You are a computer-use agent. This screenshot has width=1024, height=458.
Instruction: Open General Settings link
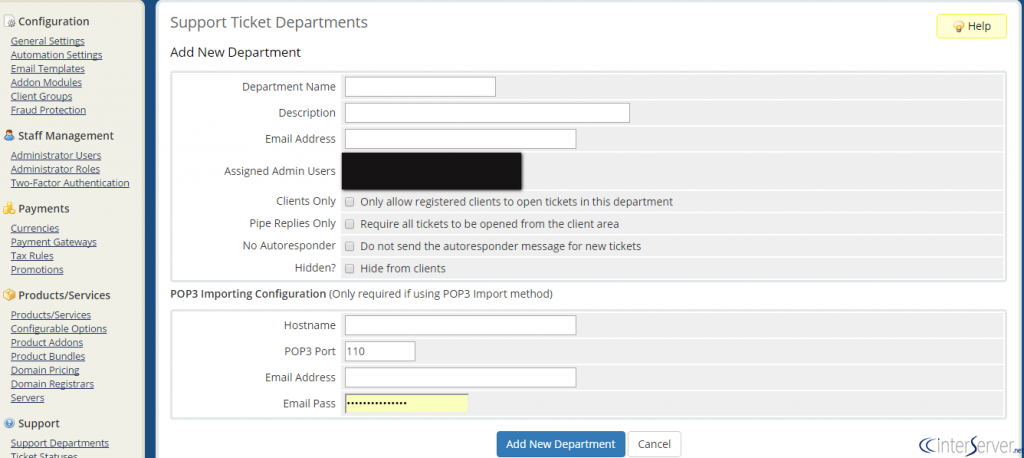point(48,41)
